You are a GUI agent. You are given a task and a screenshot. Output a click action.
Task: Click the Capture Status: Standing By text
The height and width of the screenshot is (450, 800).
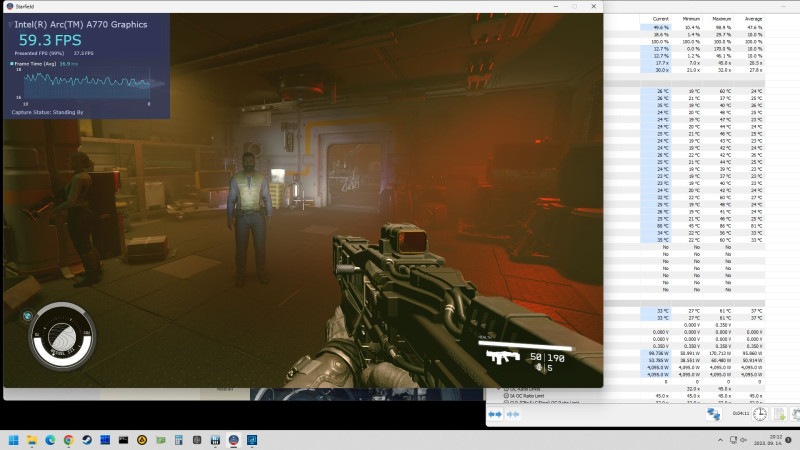[47, 112]
